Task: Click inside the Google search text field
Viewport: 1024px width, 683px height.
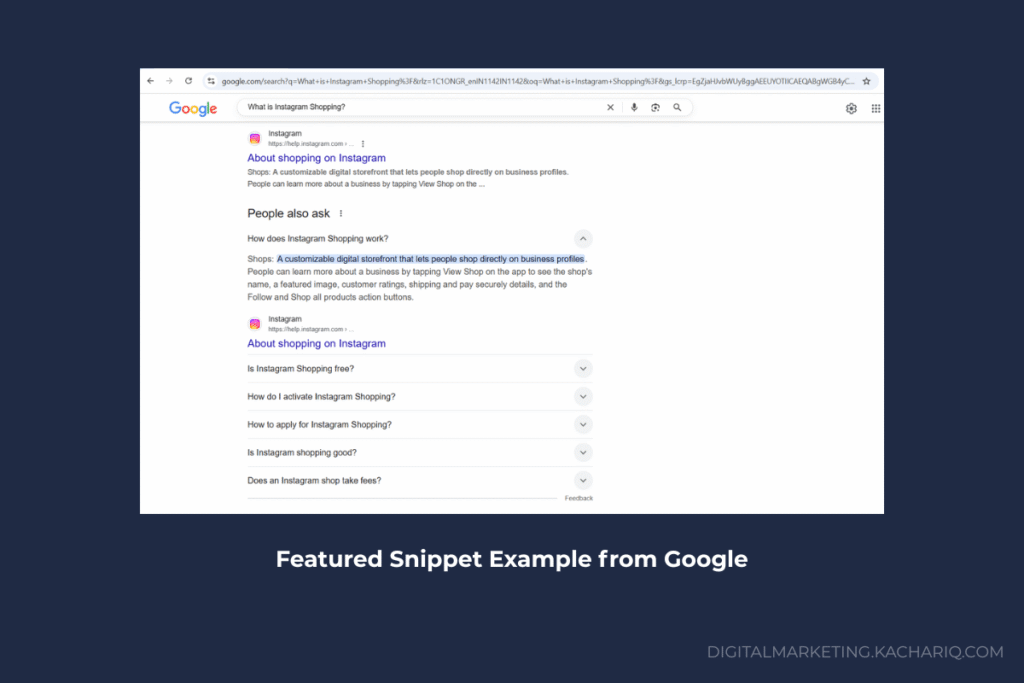Action: tap(420, 108)
